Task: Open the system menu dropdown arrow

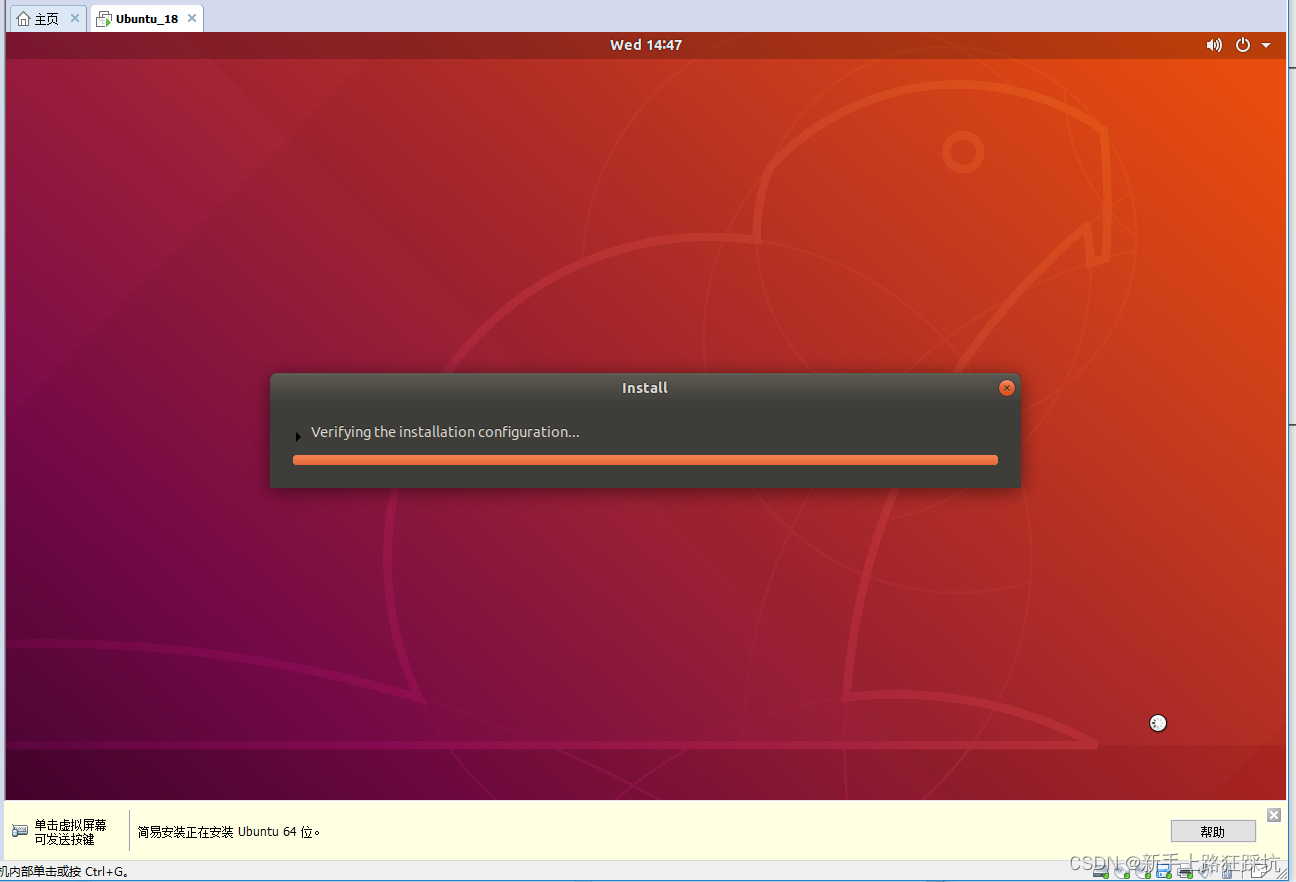Action: (1266, 46)
